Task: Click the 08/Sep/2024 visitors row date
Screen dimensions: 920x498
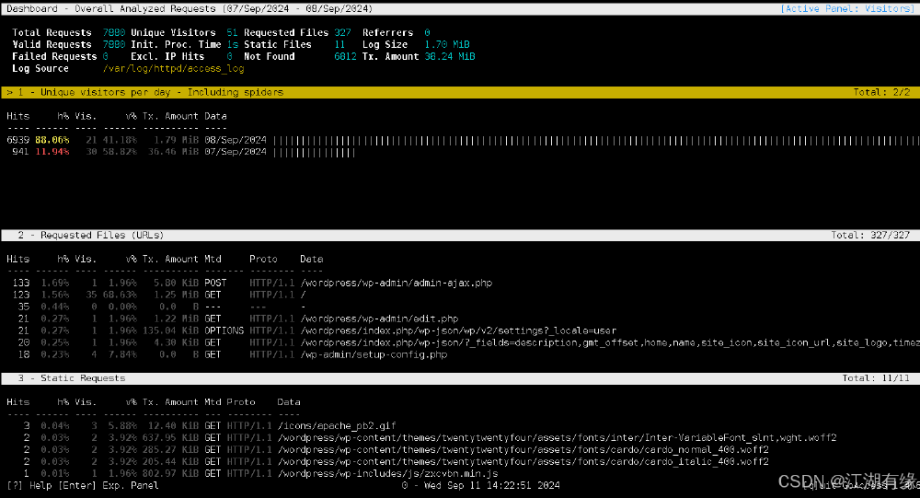Action: tap(235, 140)
